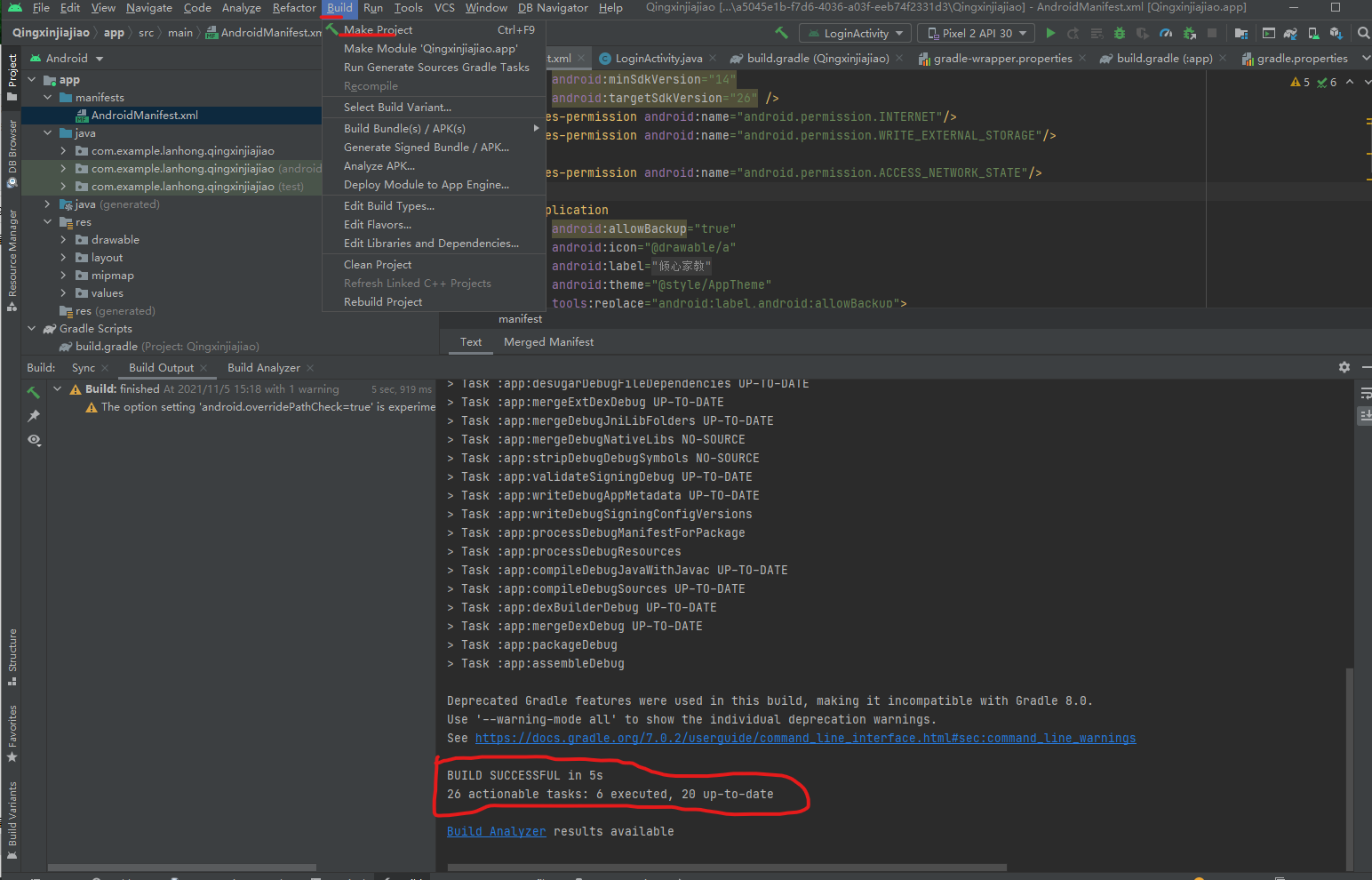Expand the java (generated) folder
The image size is (1372, 880).
pyautogui.click(x=48, y=204)
